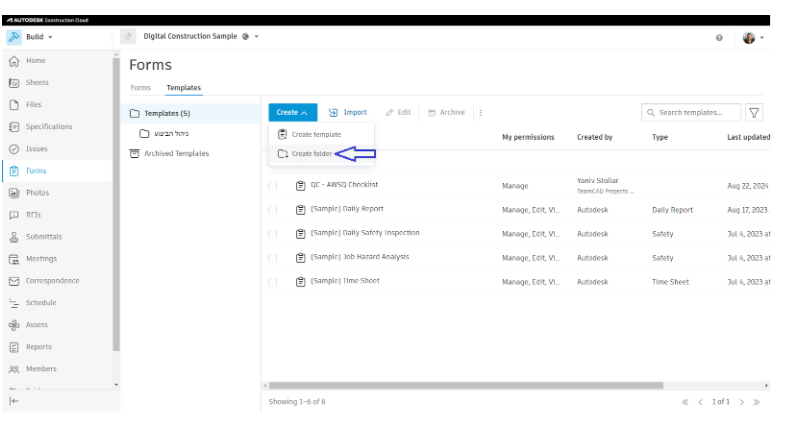Open the [Sample] Daily Report template
This screenshot has width=785, height=426.
pos(347,209)
